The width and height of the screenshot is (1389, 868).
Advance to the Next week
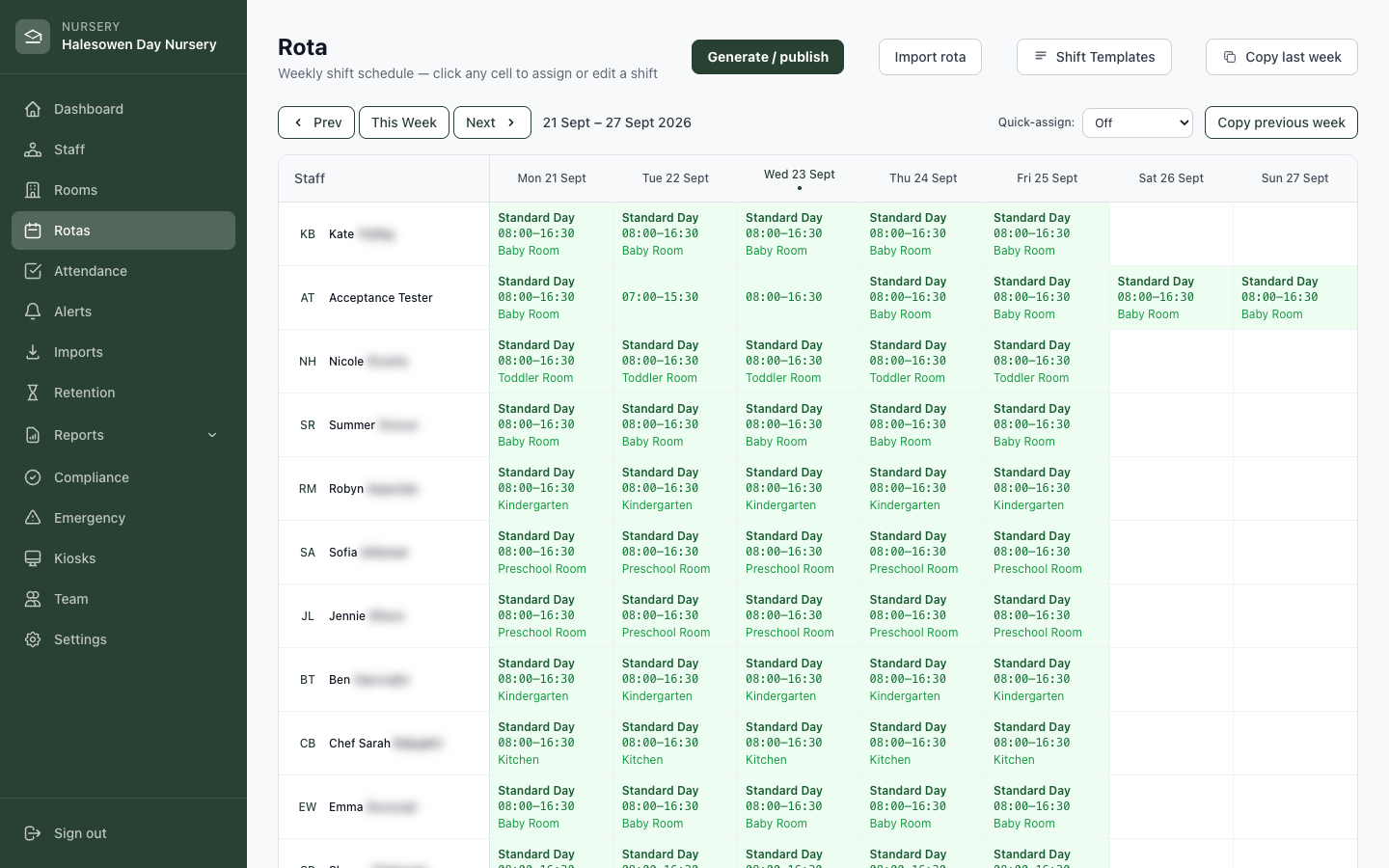492,122
